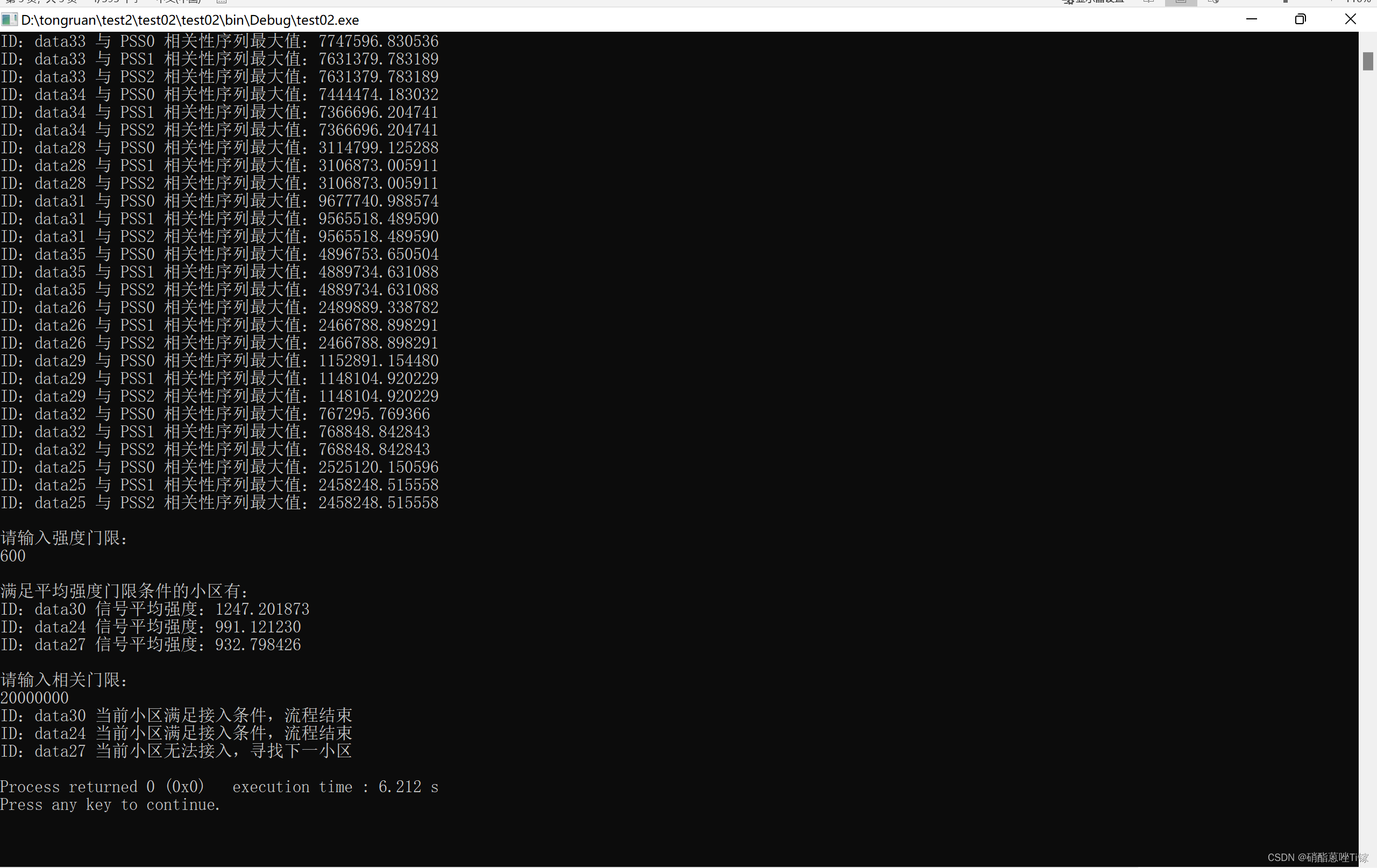Click the 'Process returned 0 (0x0)' line
1377x868 pixels.
102,787
